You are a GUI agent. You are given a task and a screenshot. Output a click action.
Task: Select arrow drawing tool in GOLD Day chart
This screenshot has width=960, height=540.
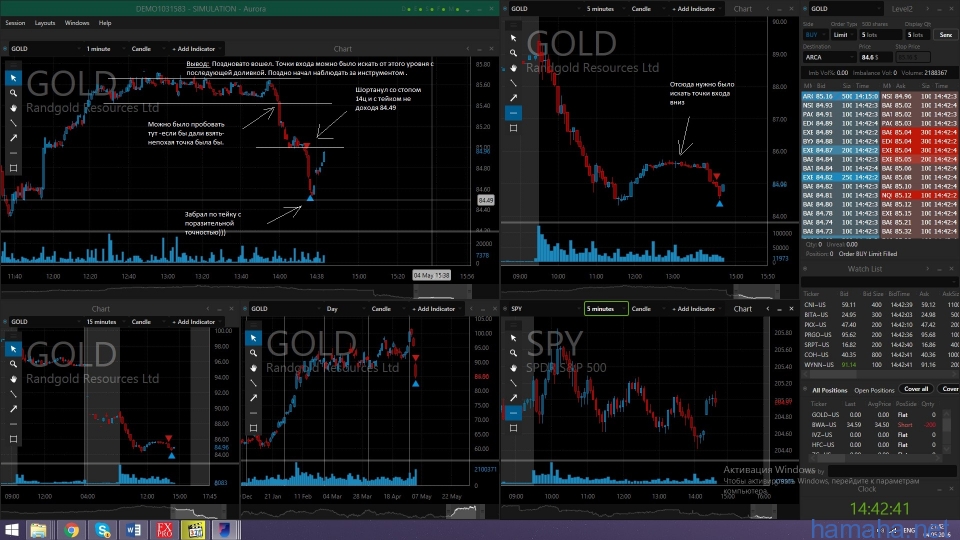click(253, 398)
